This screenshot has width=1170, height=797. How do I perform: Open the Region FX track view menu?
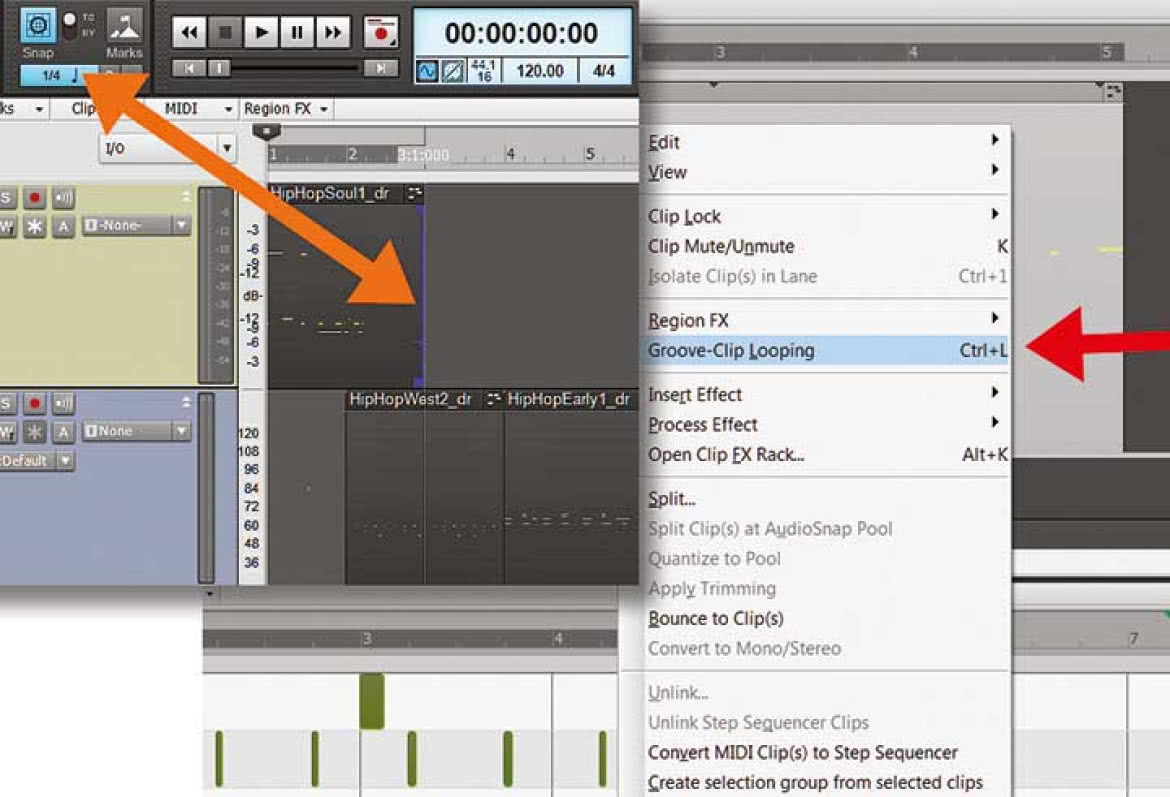coord(287,109)
